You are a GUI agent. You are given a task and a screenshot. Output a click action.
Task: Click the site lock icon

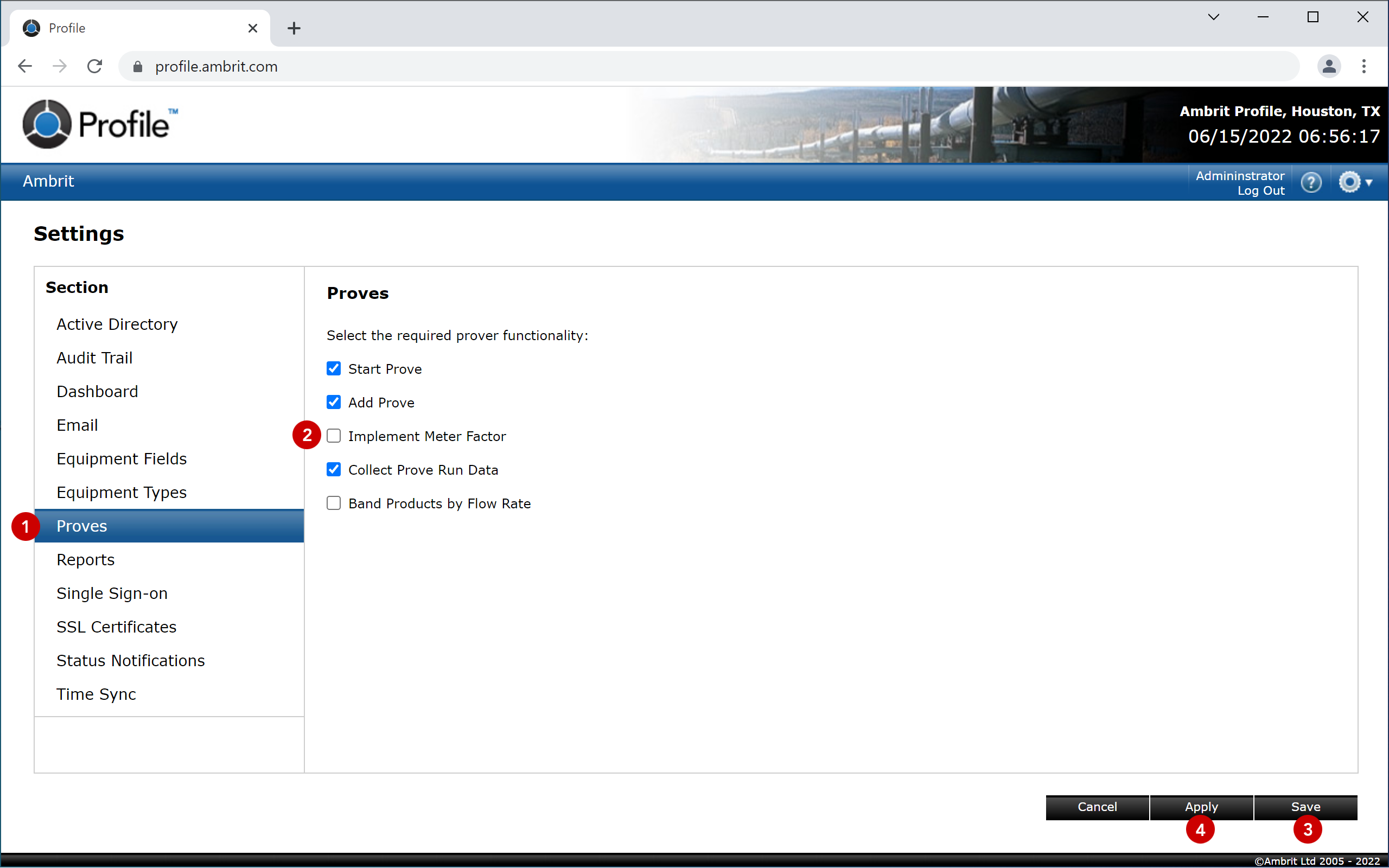pos(137,67)
